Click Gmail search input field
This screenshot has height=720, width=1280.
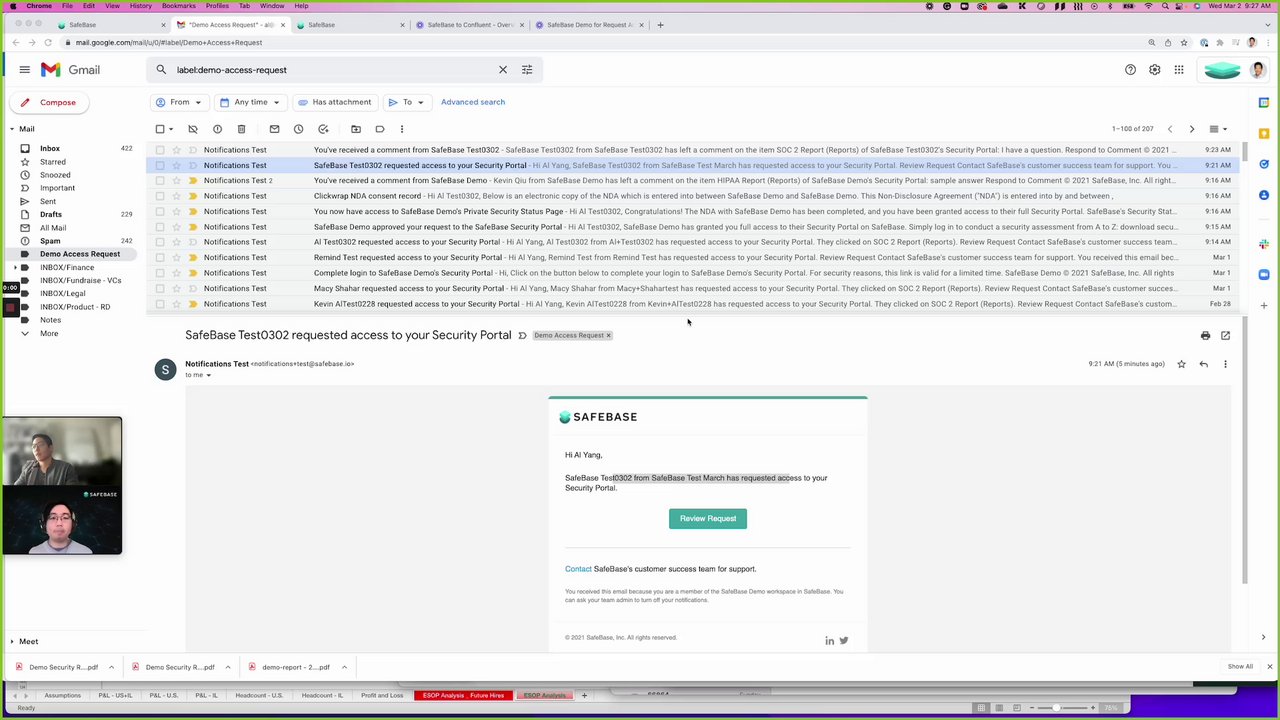pyautogui.click(x=335, y=70)
